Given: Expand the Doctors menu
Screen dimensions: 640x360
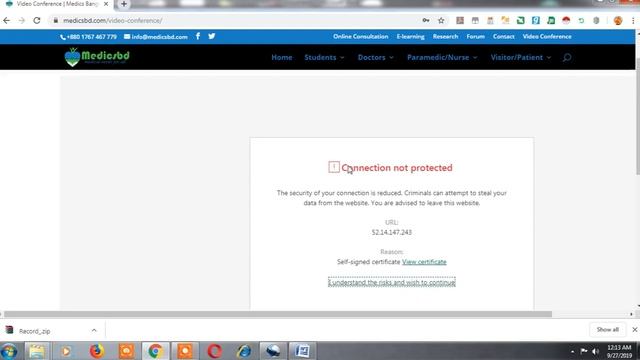Looking at the screenshot, I should point(376,58).
